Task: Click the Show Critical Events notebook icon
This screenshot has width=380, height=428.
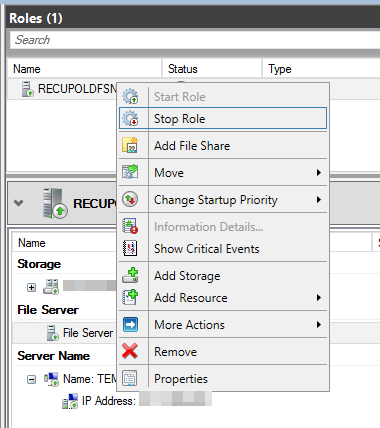Action: click(130, 248)
